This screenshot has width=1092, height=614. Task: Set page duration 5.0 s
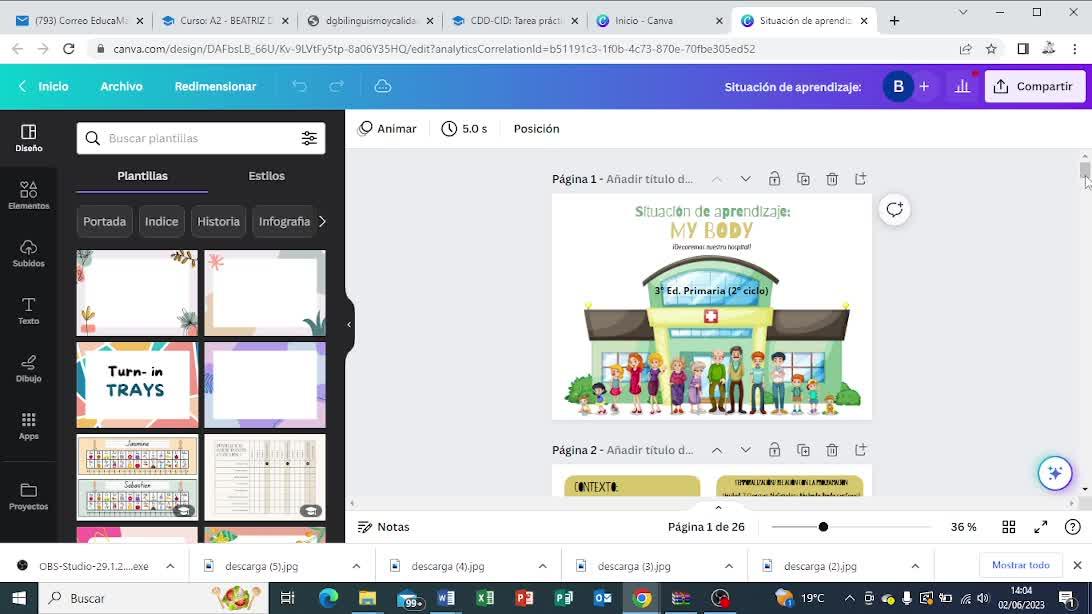point(465,129)
